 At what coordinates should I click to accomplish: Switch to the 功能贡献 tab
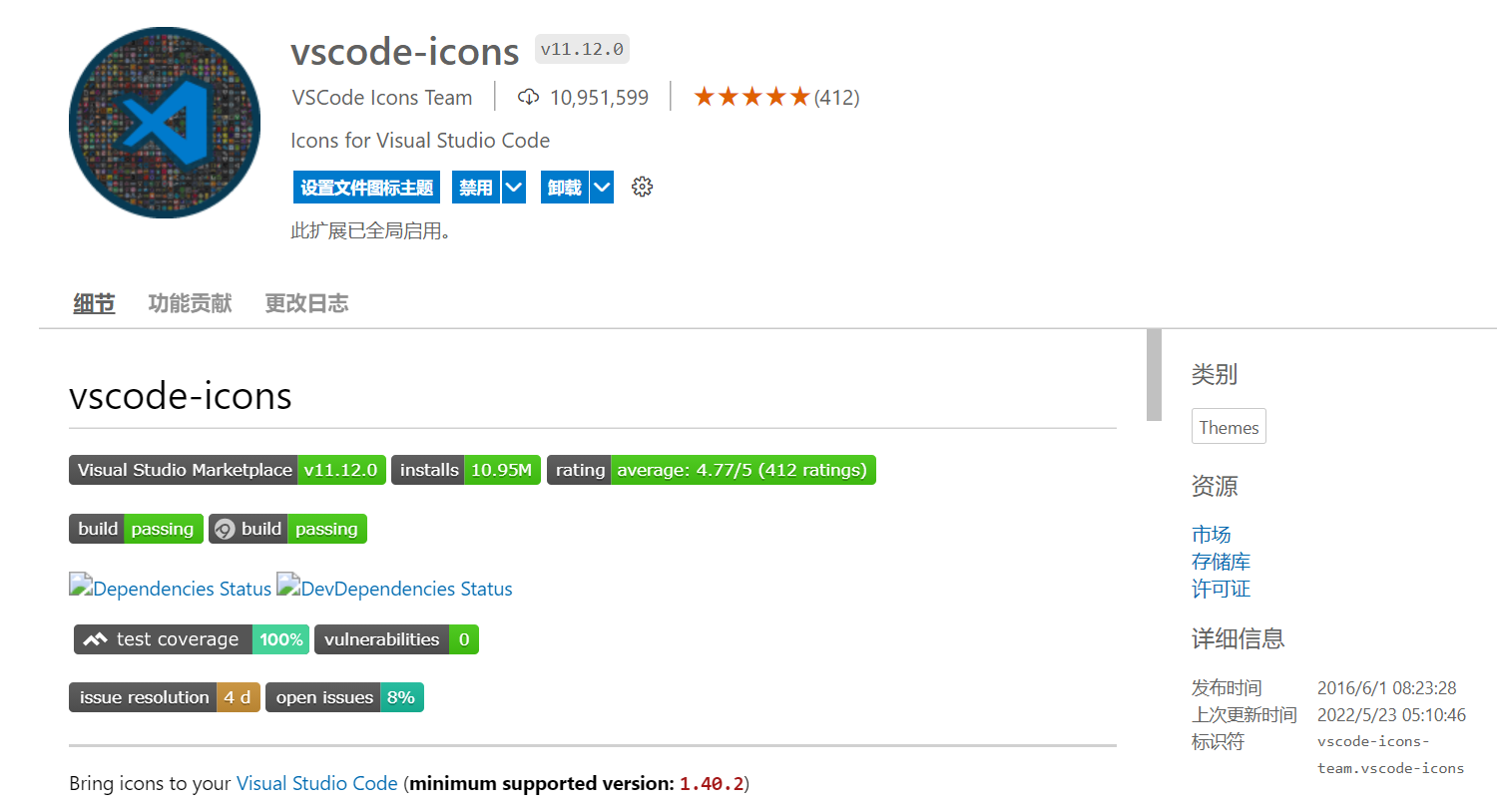click(190, 303)
